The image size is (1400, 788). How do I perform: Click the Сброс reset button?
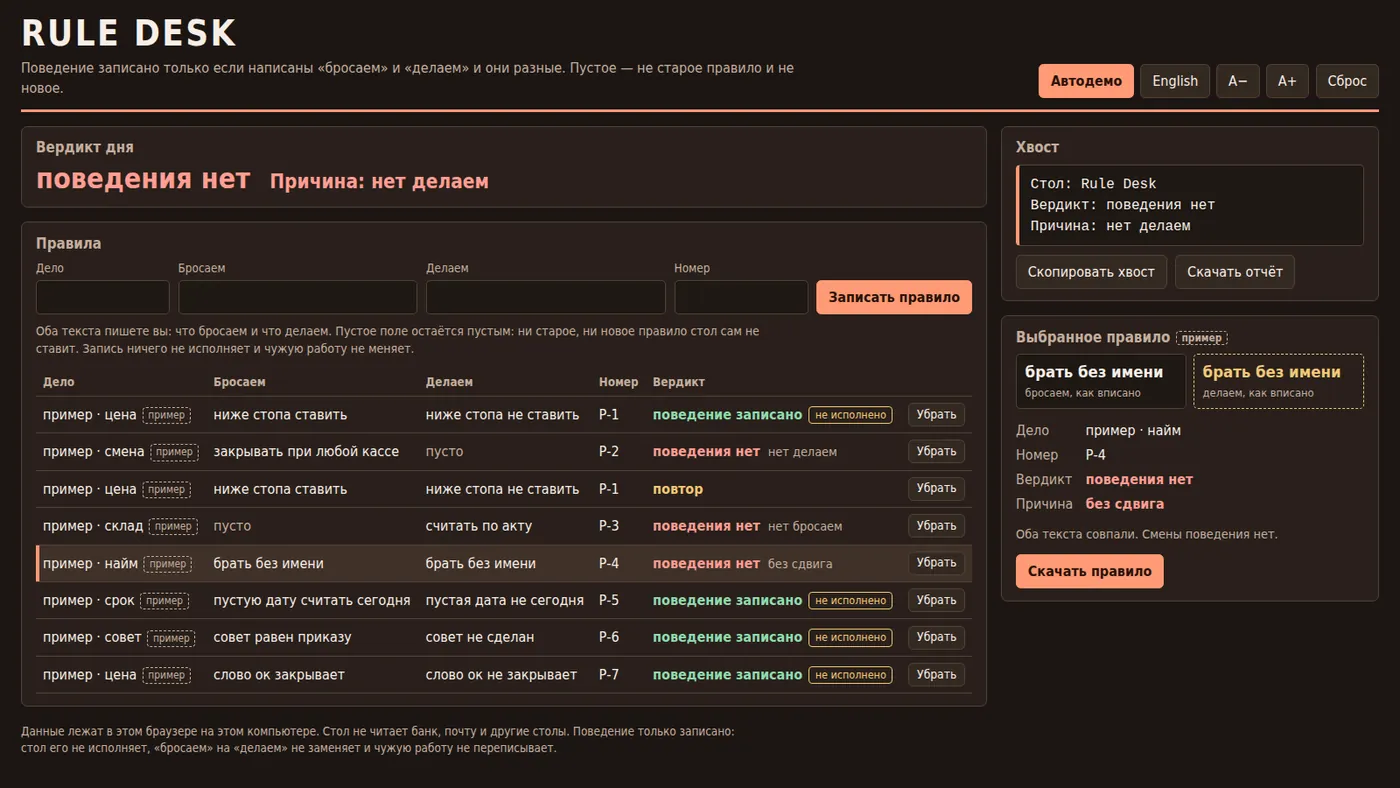(1347, 81)
